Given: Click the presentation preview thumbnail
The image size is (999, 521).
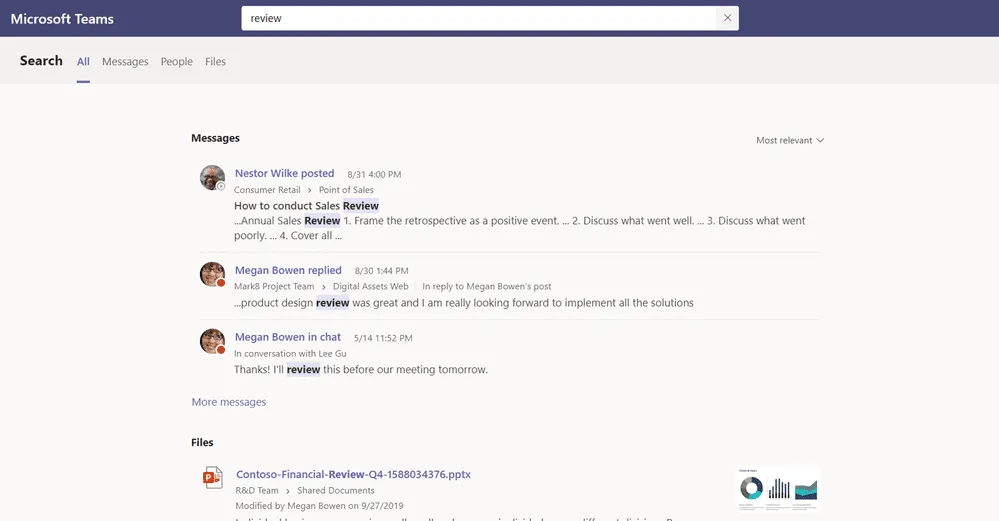Looking at the screenshot, I should coord(778,488).
